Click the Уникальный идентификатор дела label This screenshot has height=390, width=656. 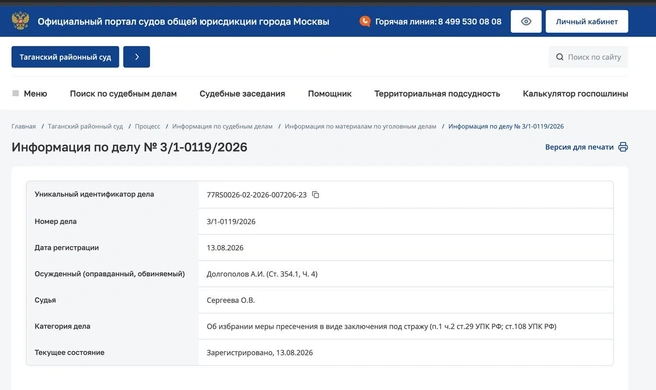(94, 194)
